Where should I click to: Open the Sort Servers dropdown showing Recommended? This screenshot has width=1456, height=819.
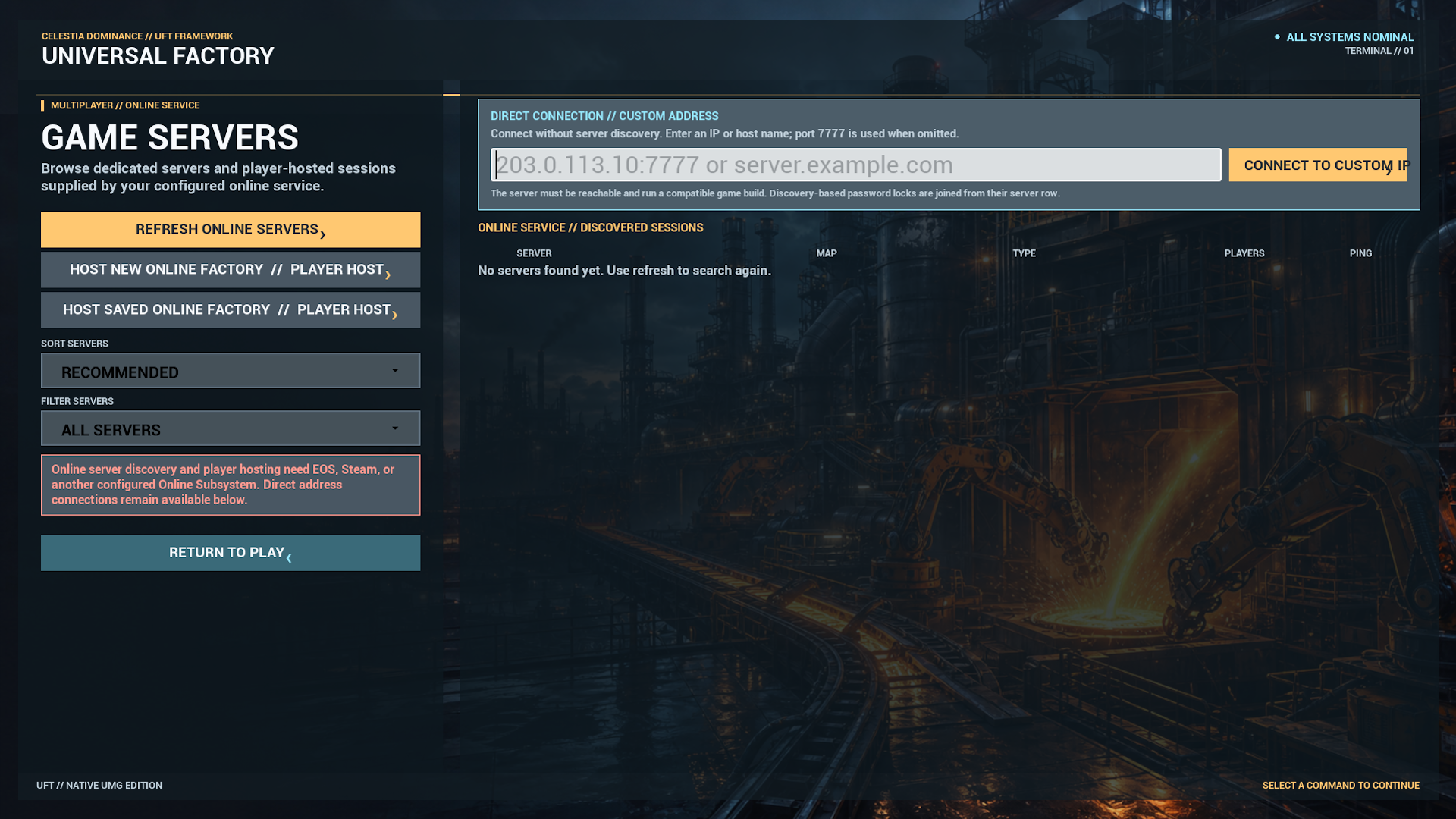[x=231, y=371]
